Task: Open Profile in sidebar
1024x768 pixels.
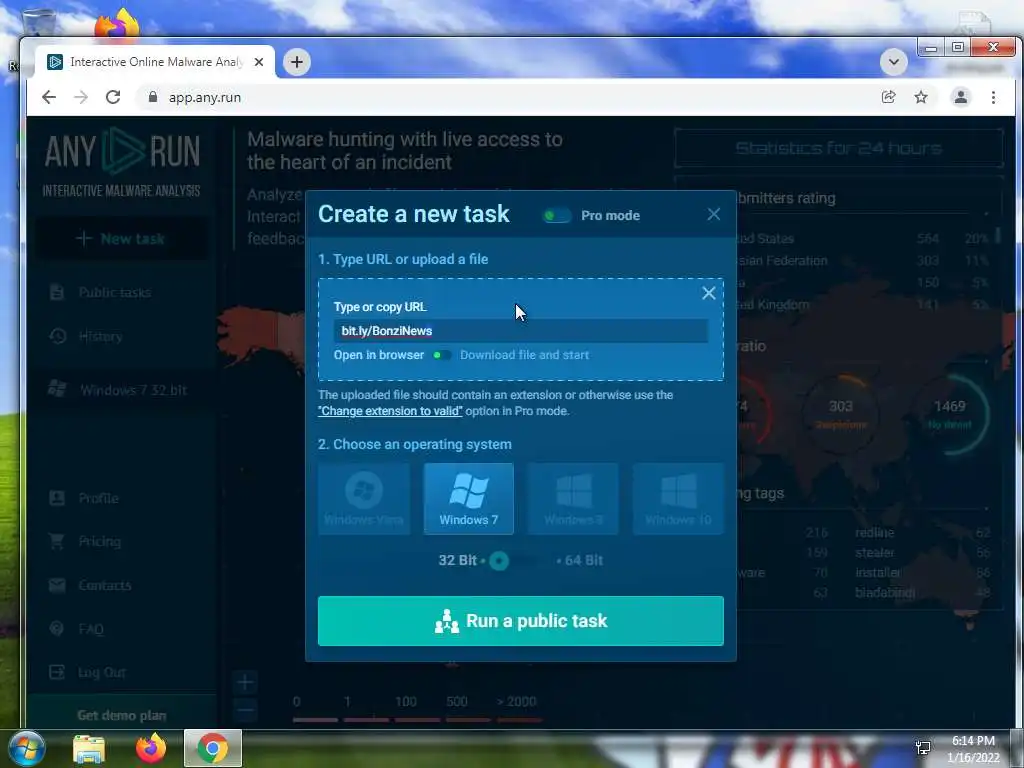Action: 98,498
